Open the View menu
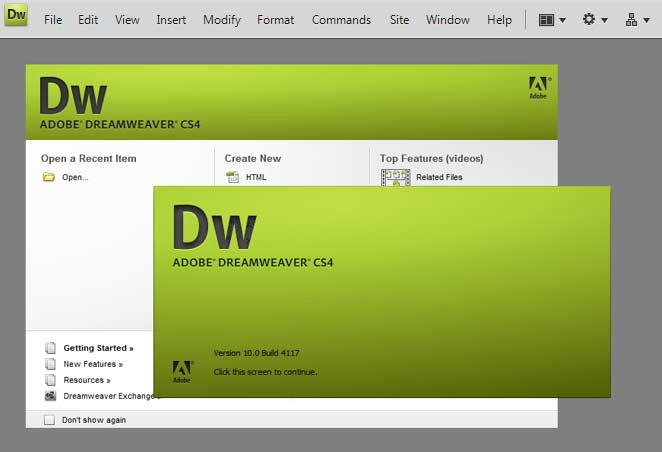 point(127,20)
